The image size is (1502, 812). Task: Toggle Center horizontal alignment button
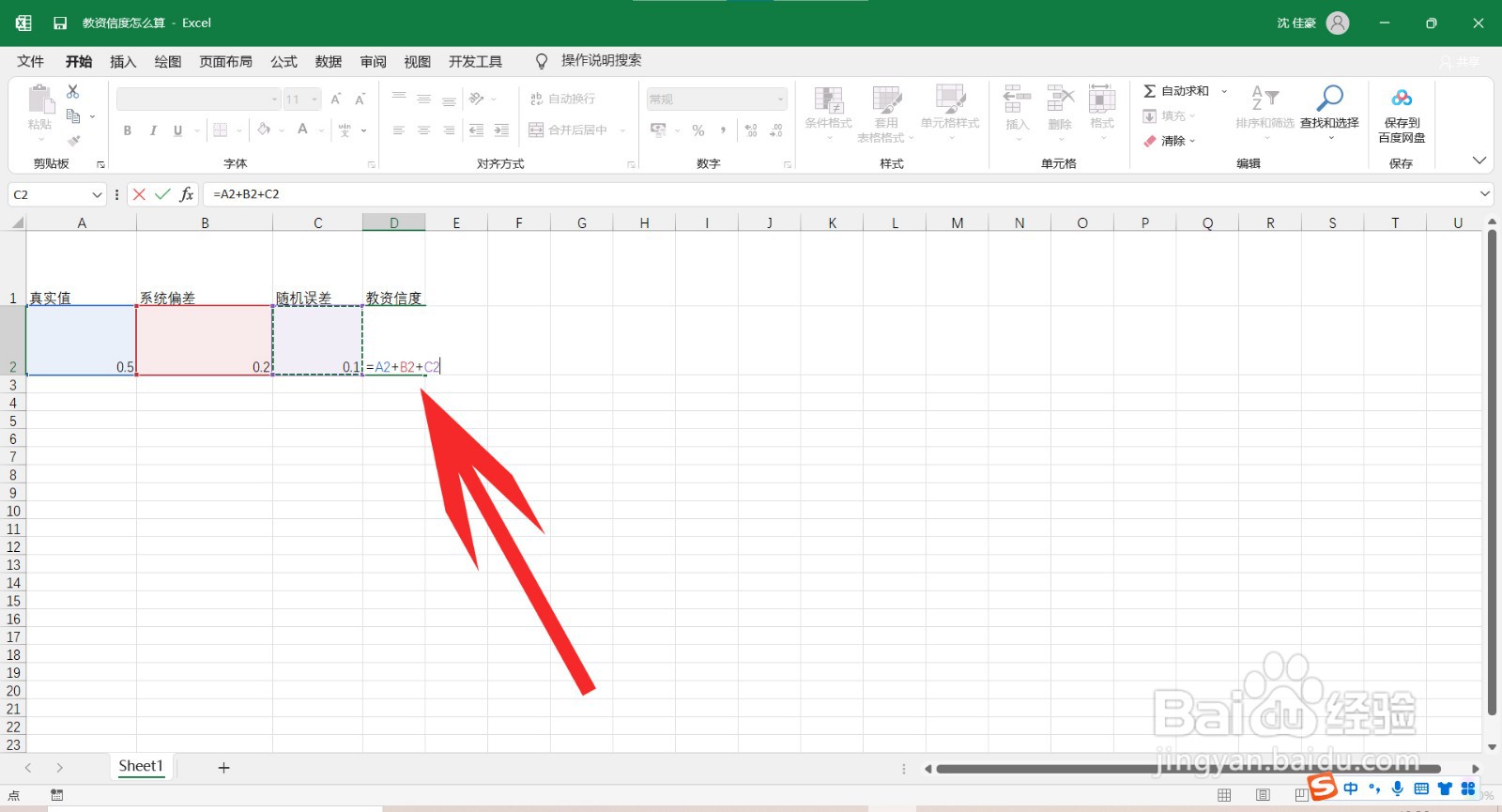pyautogui.click(x=424, y=130)
